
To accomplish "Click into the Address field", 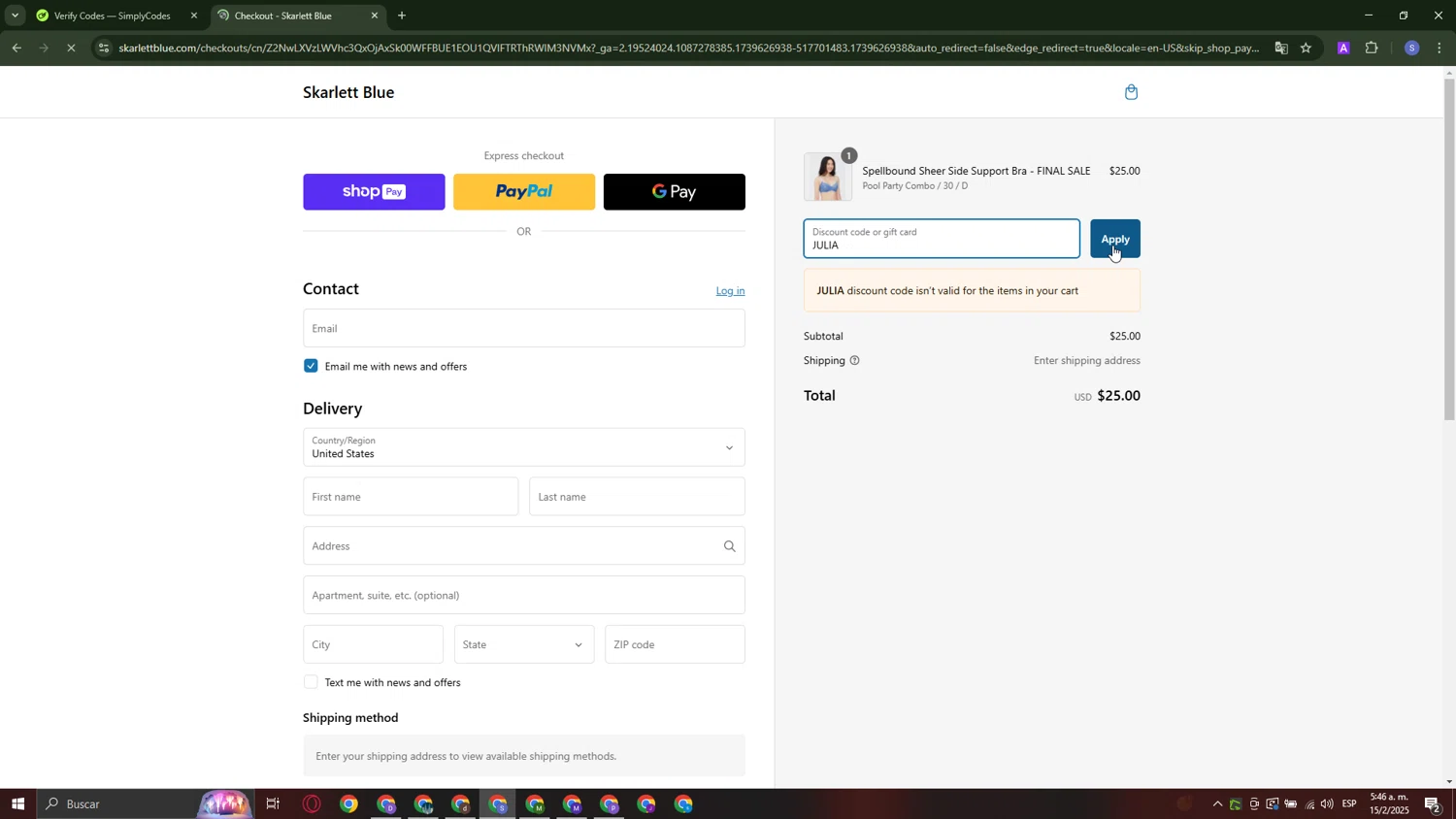I will click(524, 546).
